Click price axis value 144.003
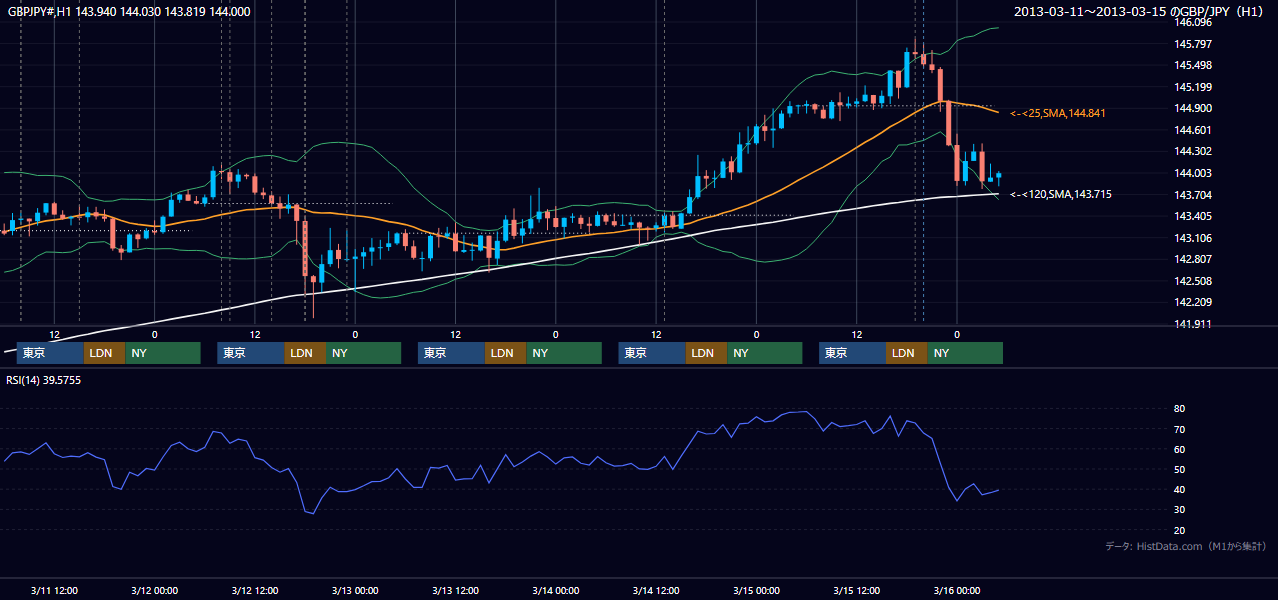This screenshot has height=600, width=1278. (1194, 173)
